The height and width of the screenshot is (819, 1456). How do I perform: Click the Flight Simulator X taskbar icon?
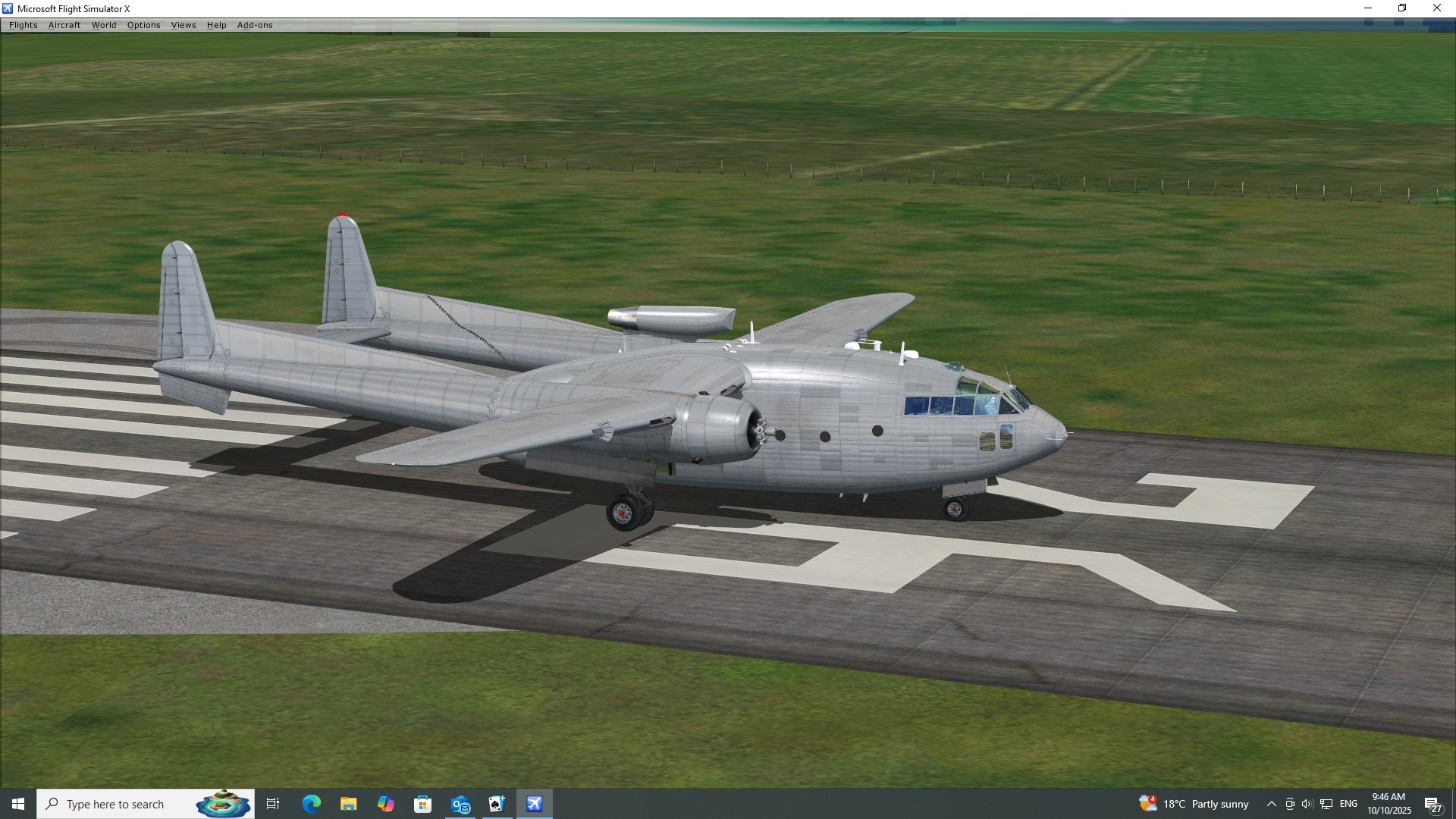pos(535,804)
